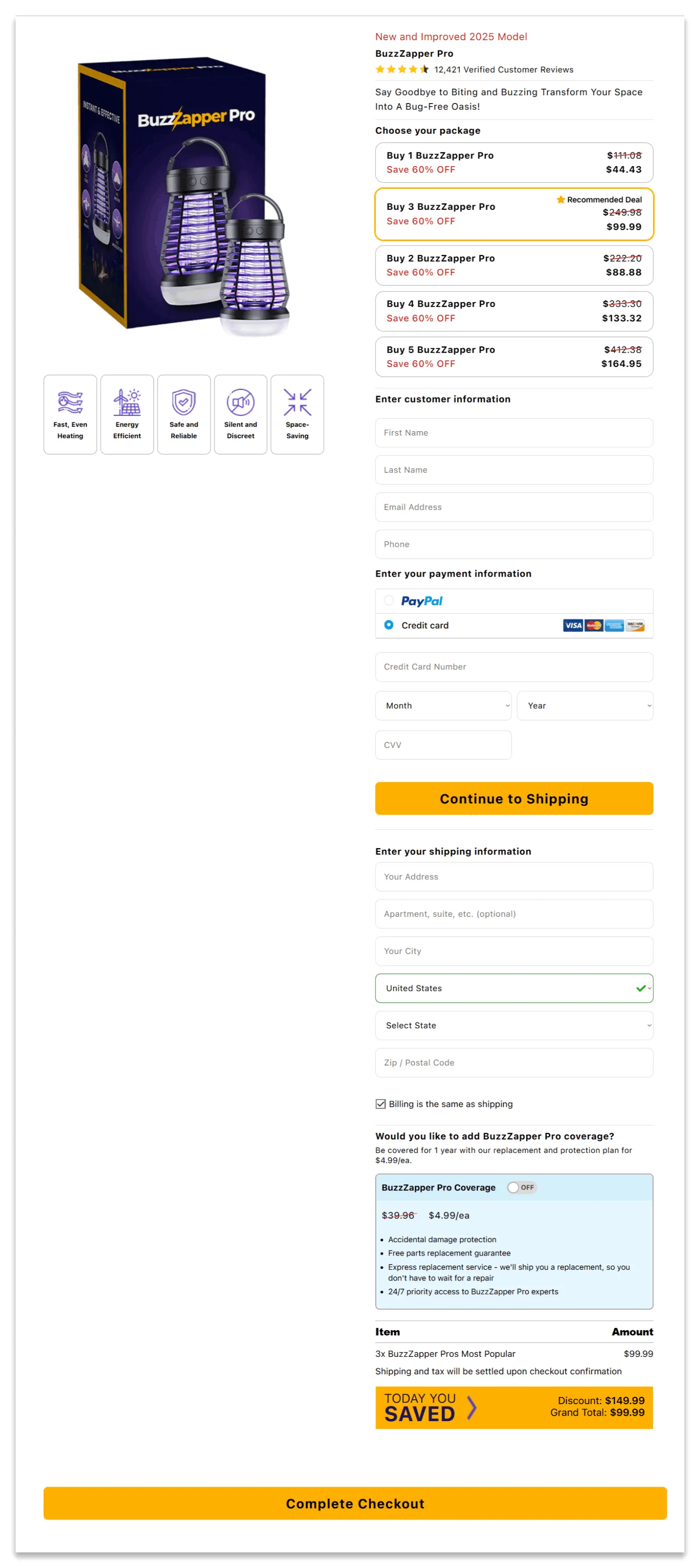Viewport: 700px width, 1568px height.
Task: Click the 'Discount: $149.99' text
Action: tap(601, 1400)
